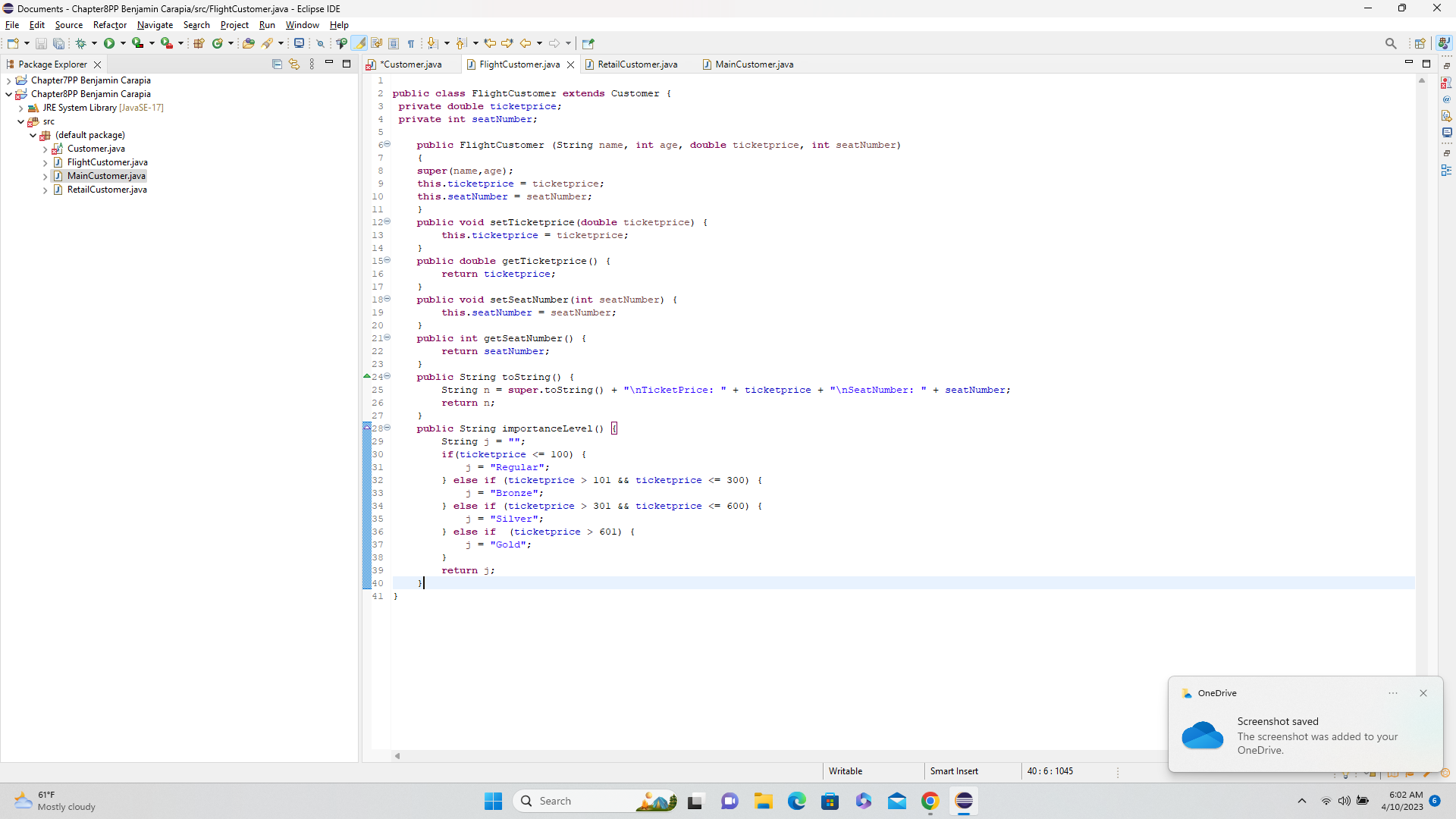Open the Refactor menu
Viewport: 1456px width, 819px height.
coord(109,25)
